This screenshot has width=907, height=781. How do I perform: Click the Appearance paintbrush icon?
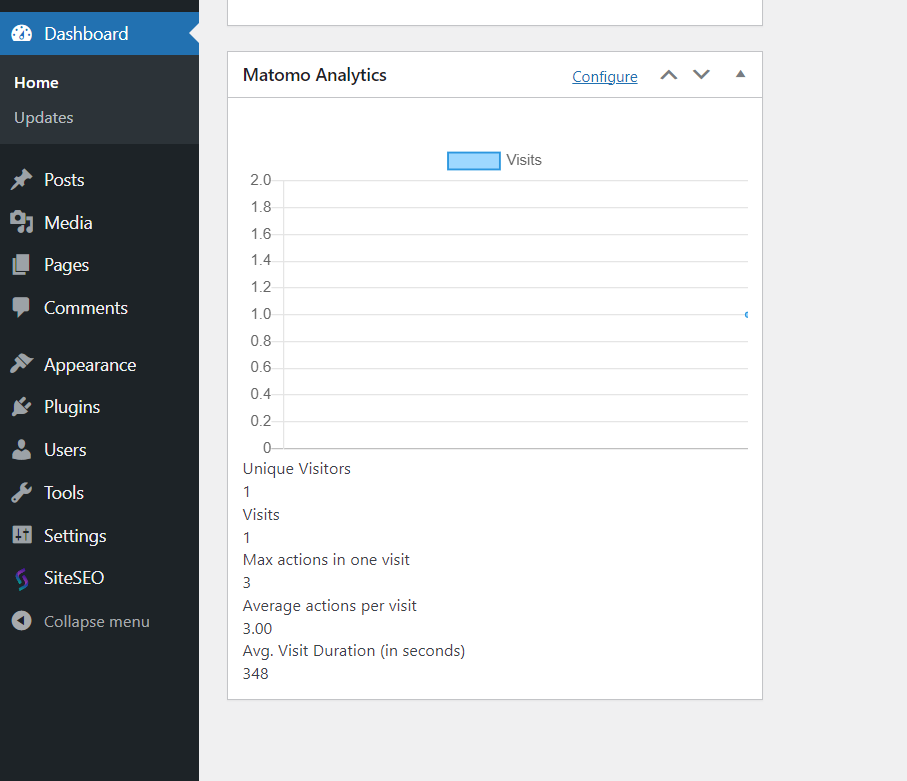point(22,364)
